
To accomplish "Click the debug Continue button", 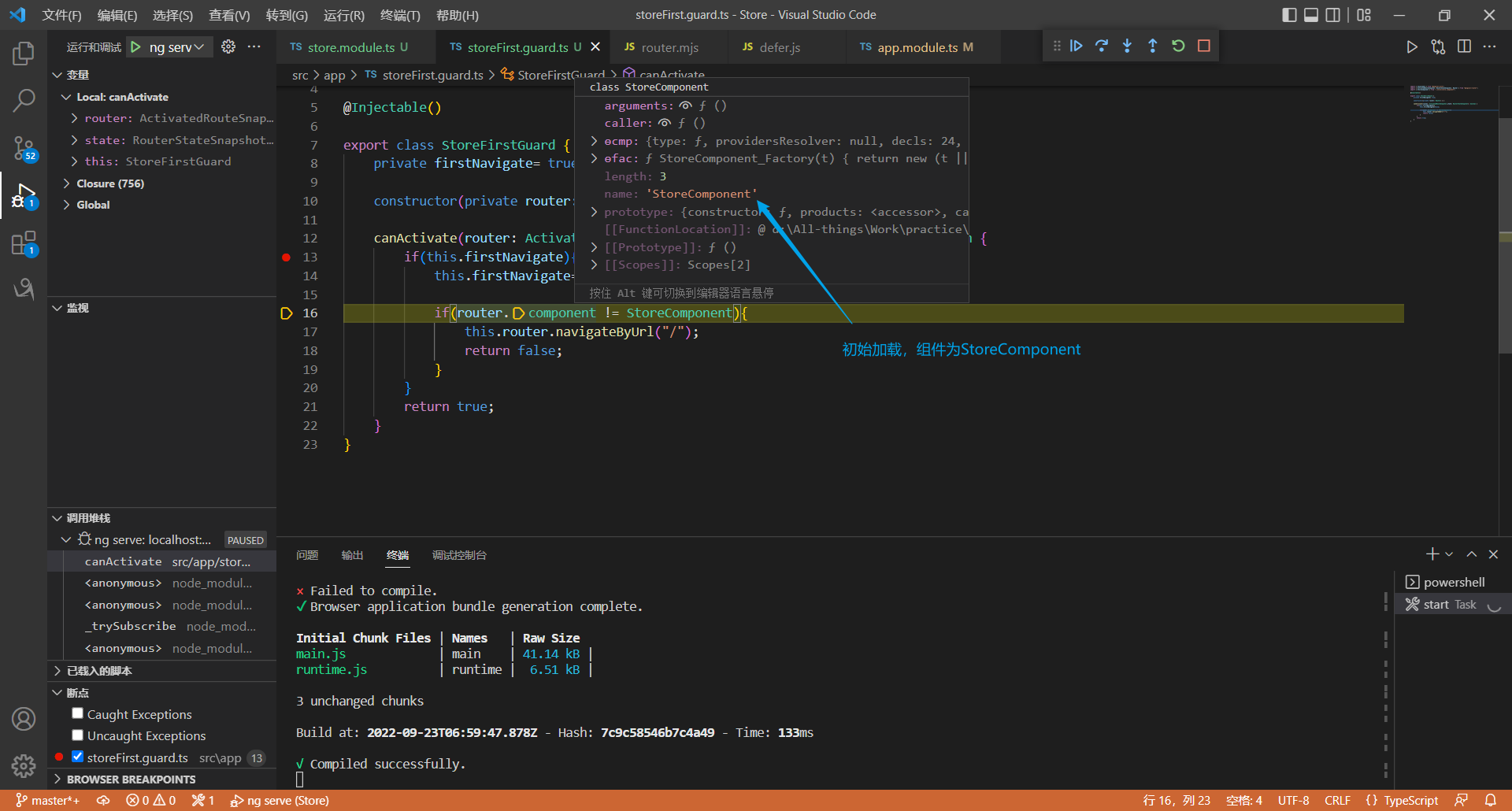I will (1076, 46).
